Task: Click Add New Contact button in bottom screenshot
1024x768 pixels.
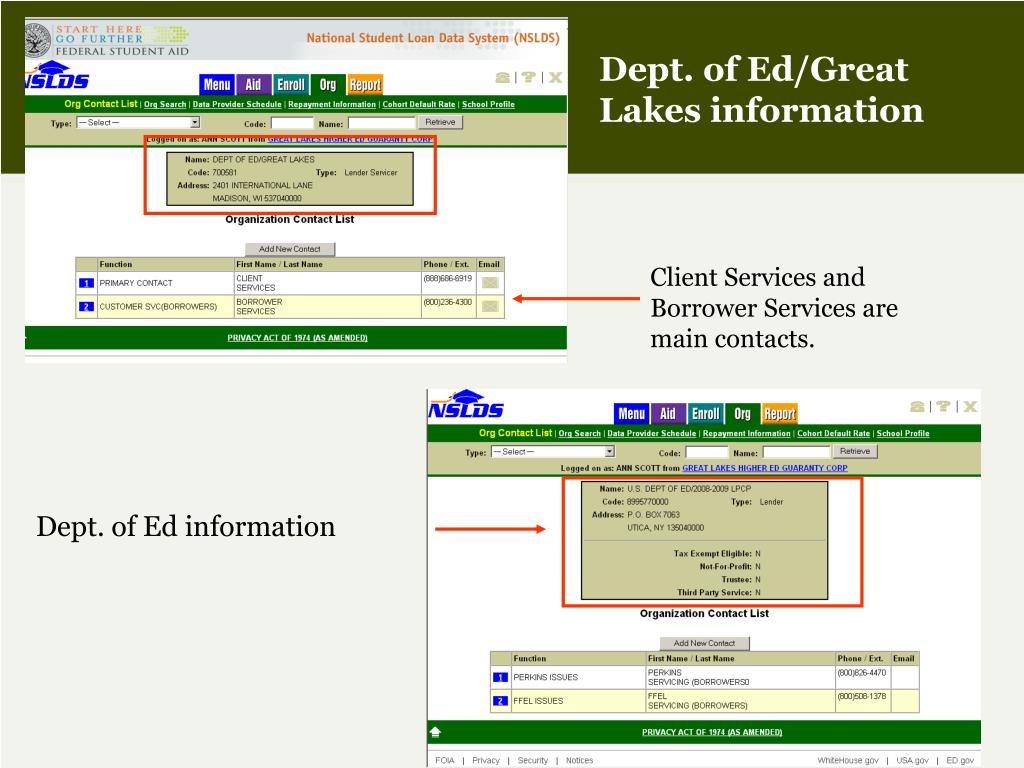Action: 705,643
